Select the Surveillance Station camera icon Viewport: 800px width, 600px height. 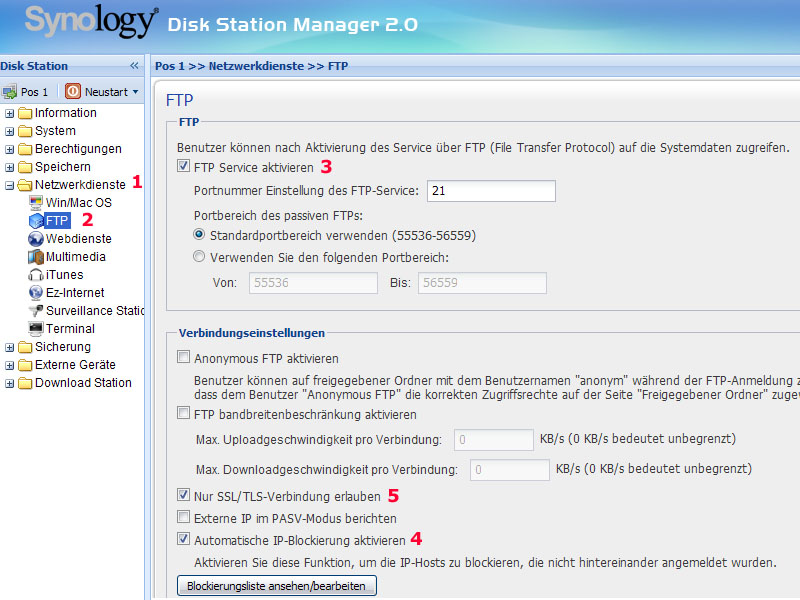(x=36, y=311)
